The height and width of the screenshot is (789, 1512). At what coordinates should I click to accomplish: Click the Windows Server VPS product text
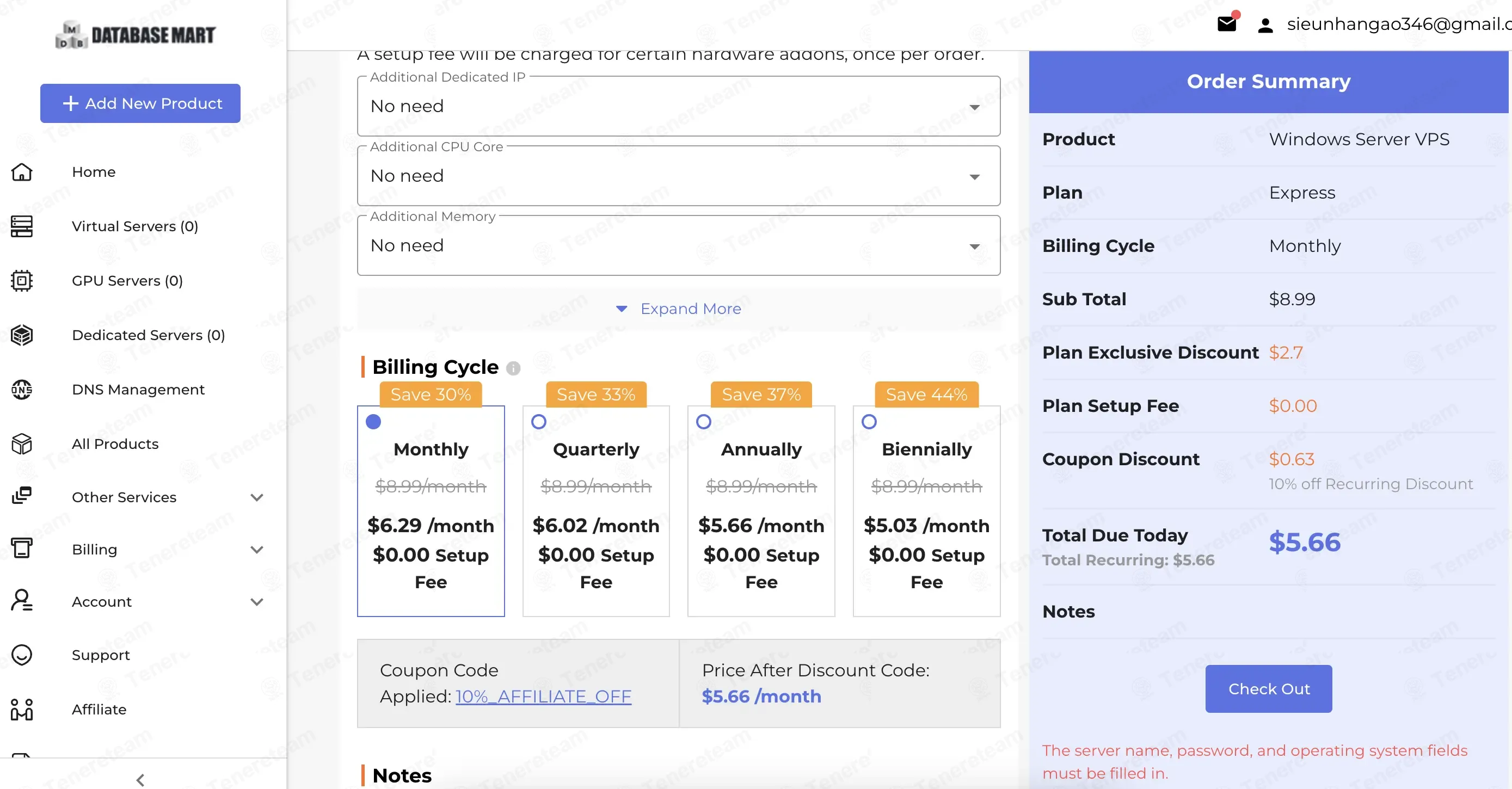[x=1359, y=139]
